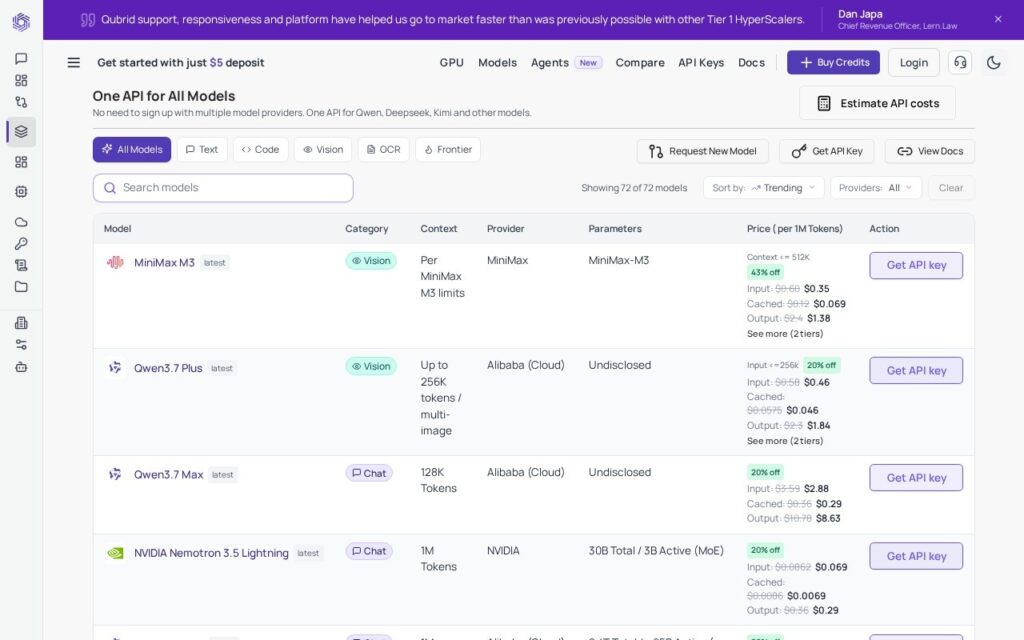Open the folder sidebar icon
This screenshot has width=1024, height=640.
[x=21, y=287]
